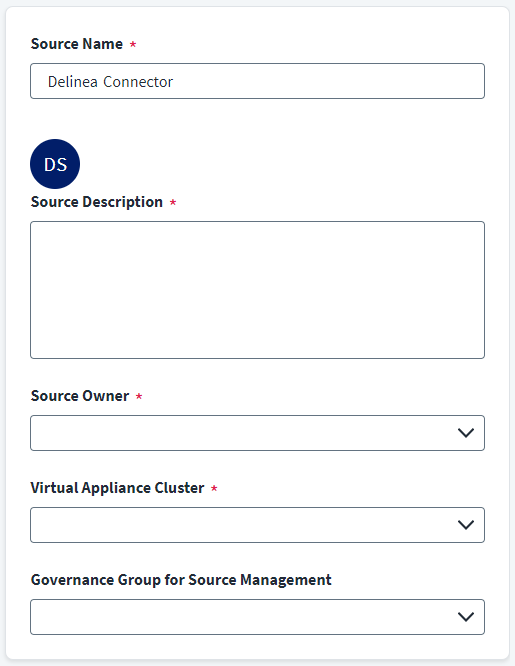
Task: Click the red asterisk beside Source Description
Action: point(173,202)
